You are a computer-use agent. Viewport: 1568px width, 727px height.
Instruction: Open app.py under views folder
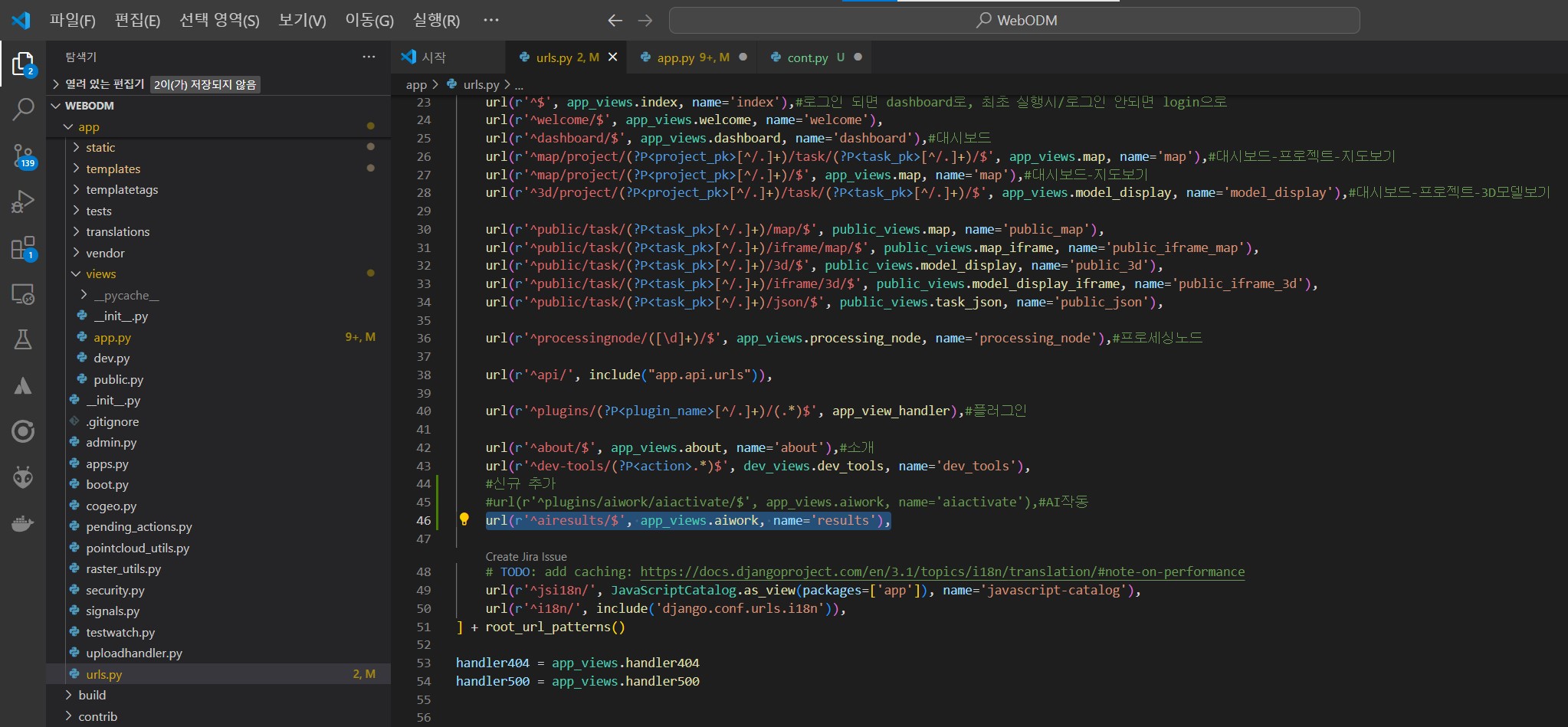pyautogui.click(x=112, y=337)
